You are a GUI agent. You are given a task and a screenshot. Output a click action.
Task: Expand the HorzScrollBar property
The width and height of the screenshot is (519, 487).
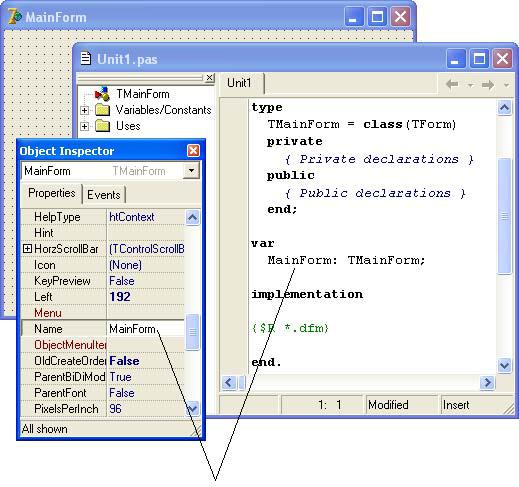point(27,249)
